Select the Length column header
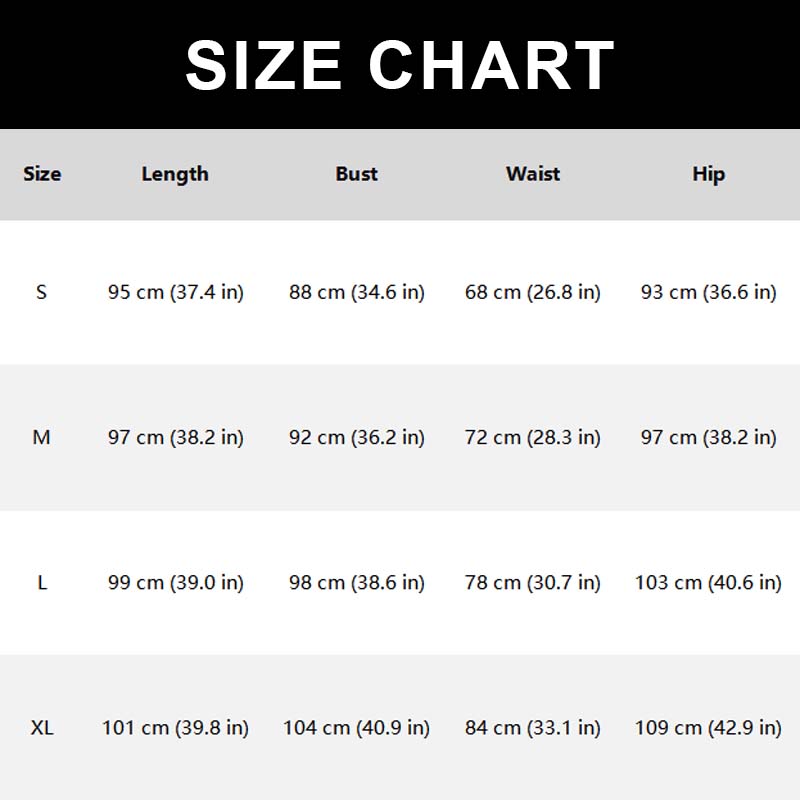The width and height of the screenshot is (800, 800). [175, 174]
